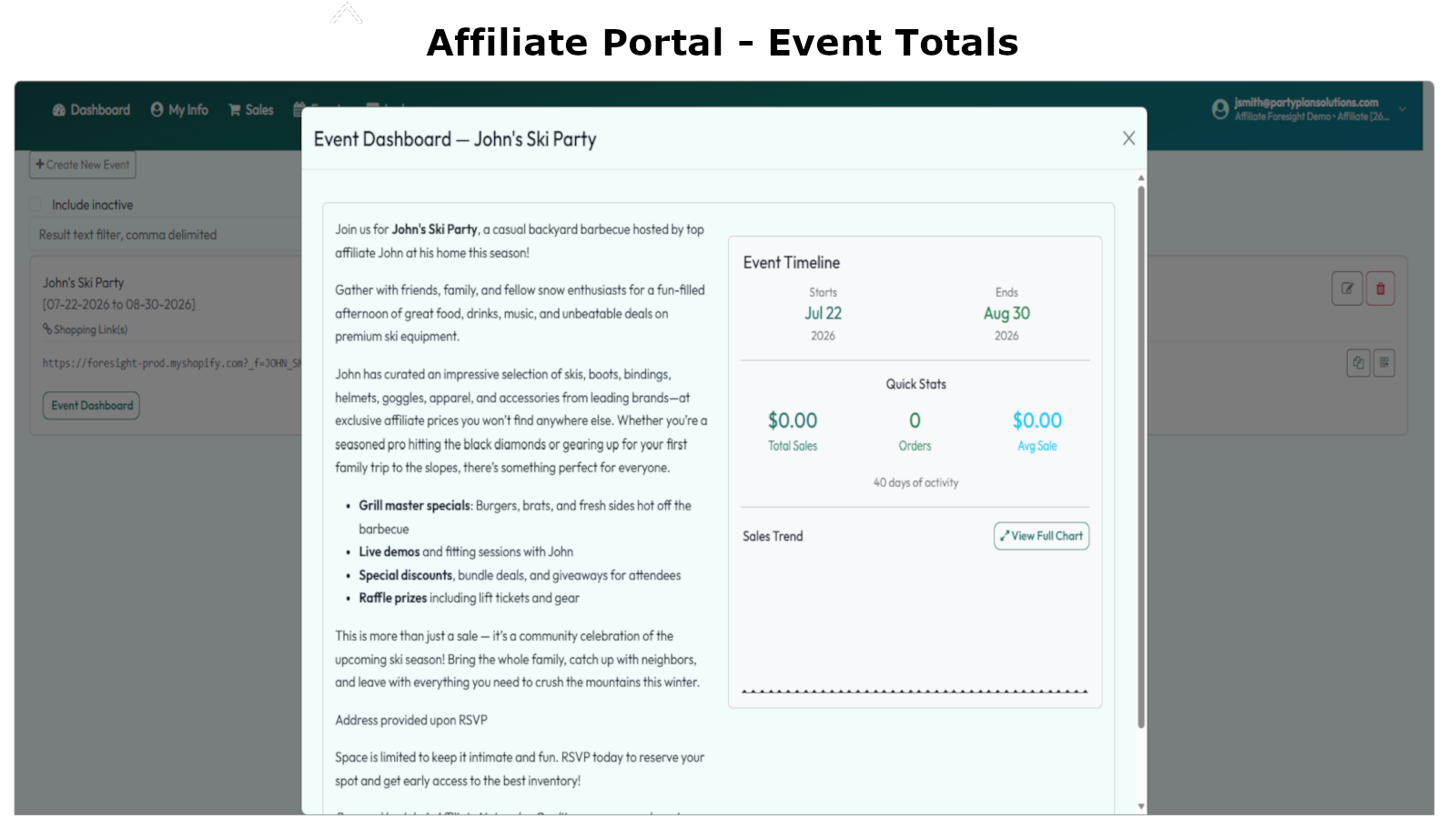Open the Dashboard nav item
Viewport: 1456px width, 819px height.
pos(91,110)
